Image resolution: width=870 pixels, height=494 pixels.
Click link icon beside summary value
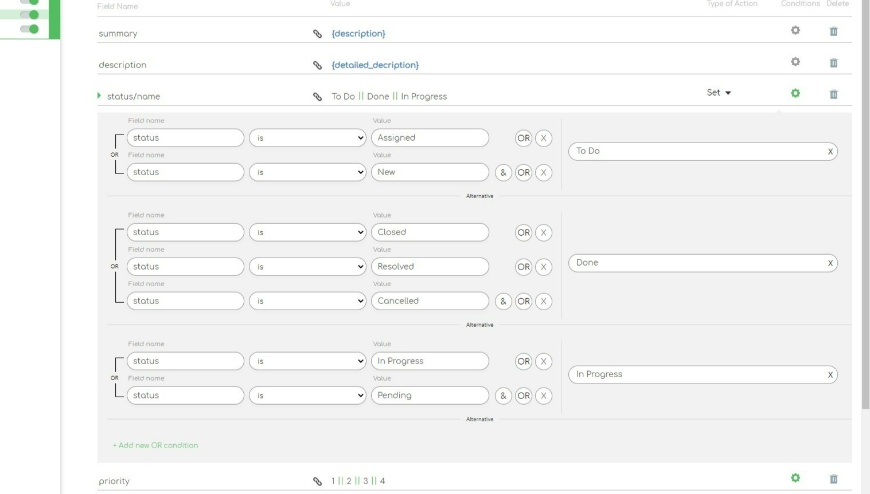[318, 34]
